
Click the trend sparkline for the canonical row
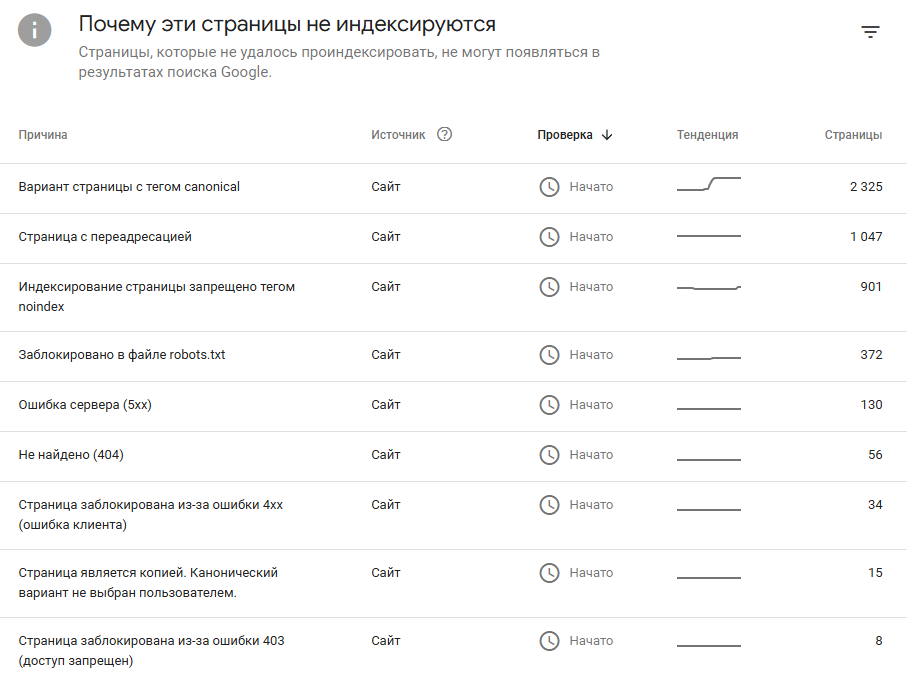coord(709,184)
